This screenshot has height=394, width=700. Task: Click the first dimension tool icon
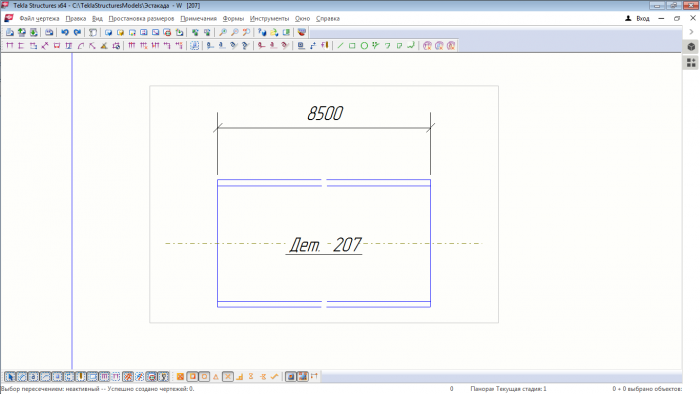pyautogui.click(x=10, y=46)
